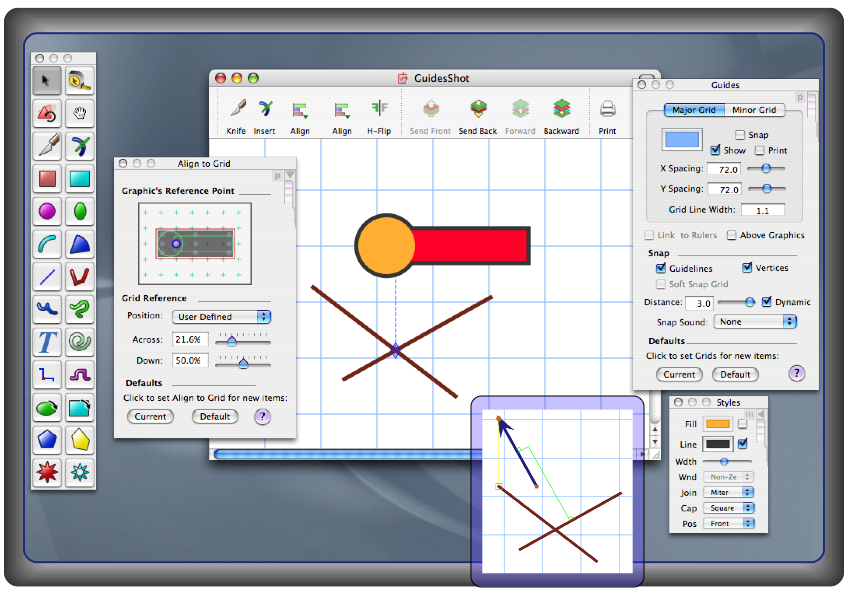Switch to the Minor Grid tab
The image size is (849, 599).
[x=754, y=110]
